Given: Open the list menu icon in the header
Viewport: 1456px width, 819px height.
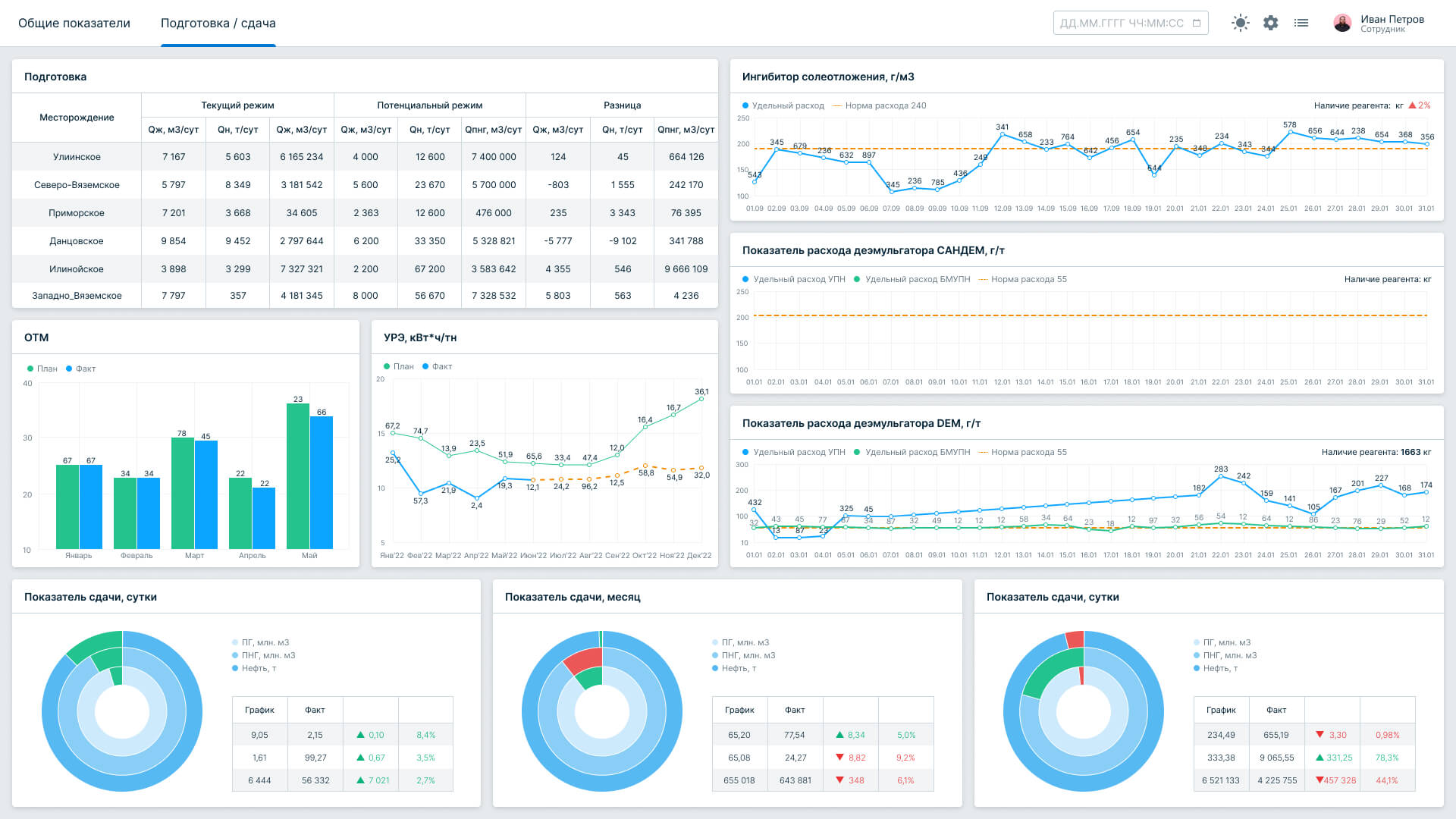Looking at the screenshot, I should [1301, 23].
